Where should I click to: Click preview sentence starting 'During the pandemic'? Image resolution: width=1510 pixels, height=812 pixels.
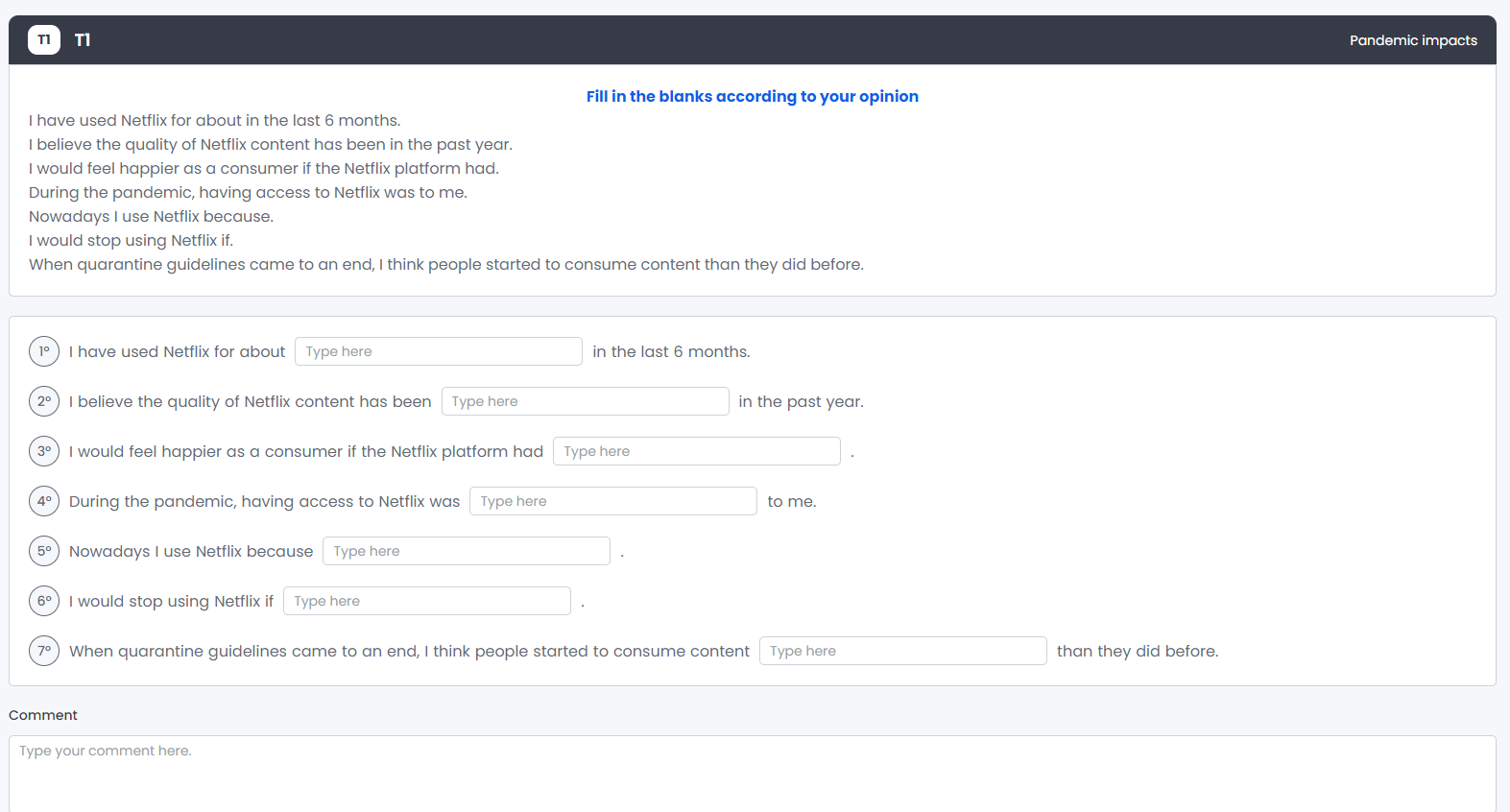[x=248, y=192]
